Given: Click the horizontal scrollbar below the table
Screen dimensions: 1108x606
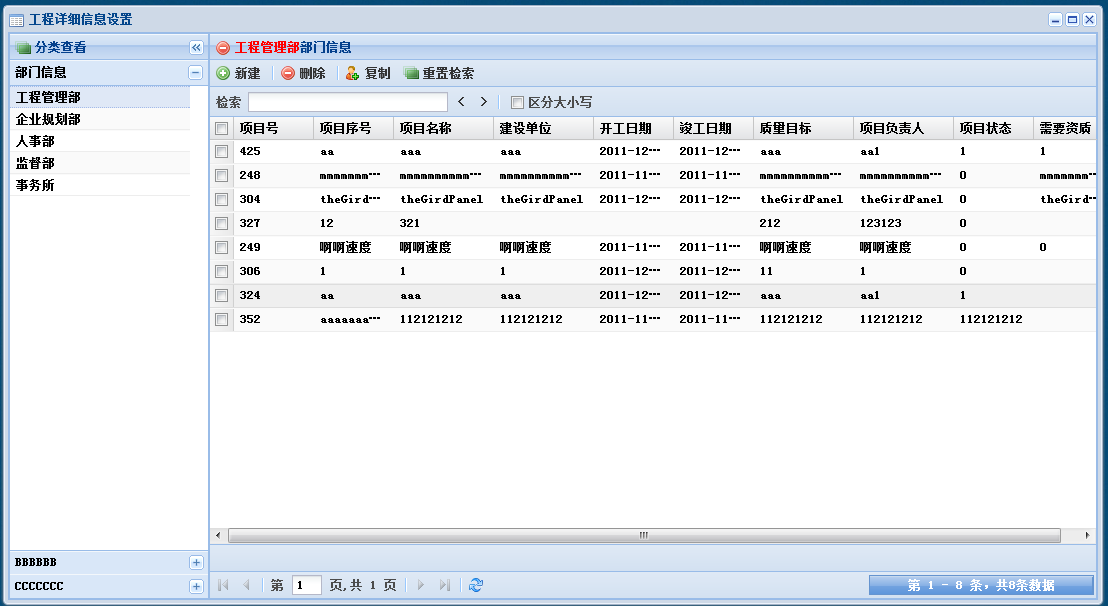Looking at the screenshot, I should click(x=645, y=535).
